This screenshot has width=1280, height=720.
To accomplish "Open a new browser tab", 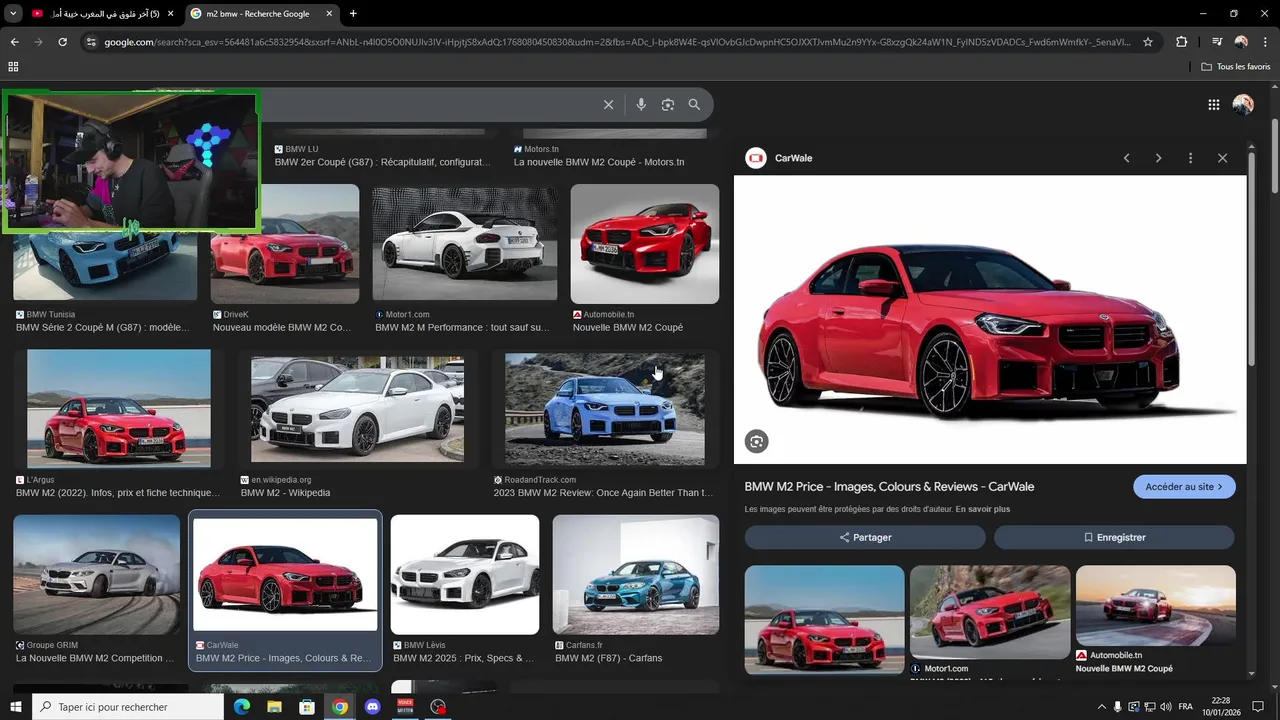I will (353, 14).
